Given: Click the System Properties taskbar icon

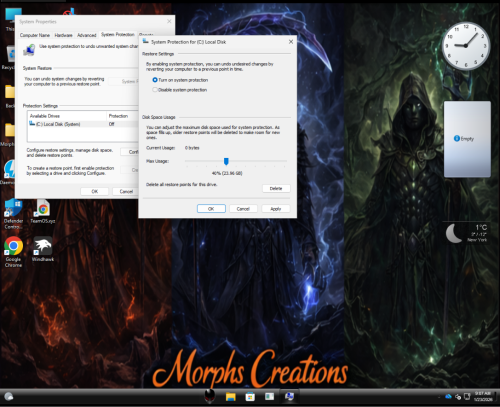Looking at the screenshot, I should 289,396.
